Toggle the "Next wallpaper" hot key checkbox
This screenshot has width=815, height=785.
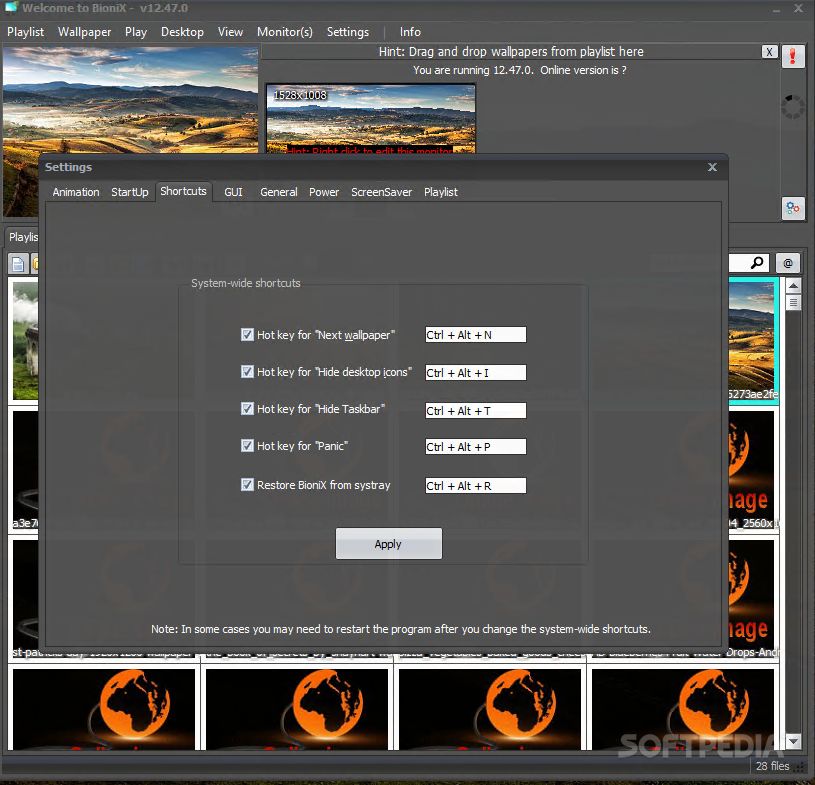[x=247, y=334]
